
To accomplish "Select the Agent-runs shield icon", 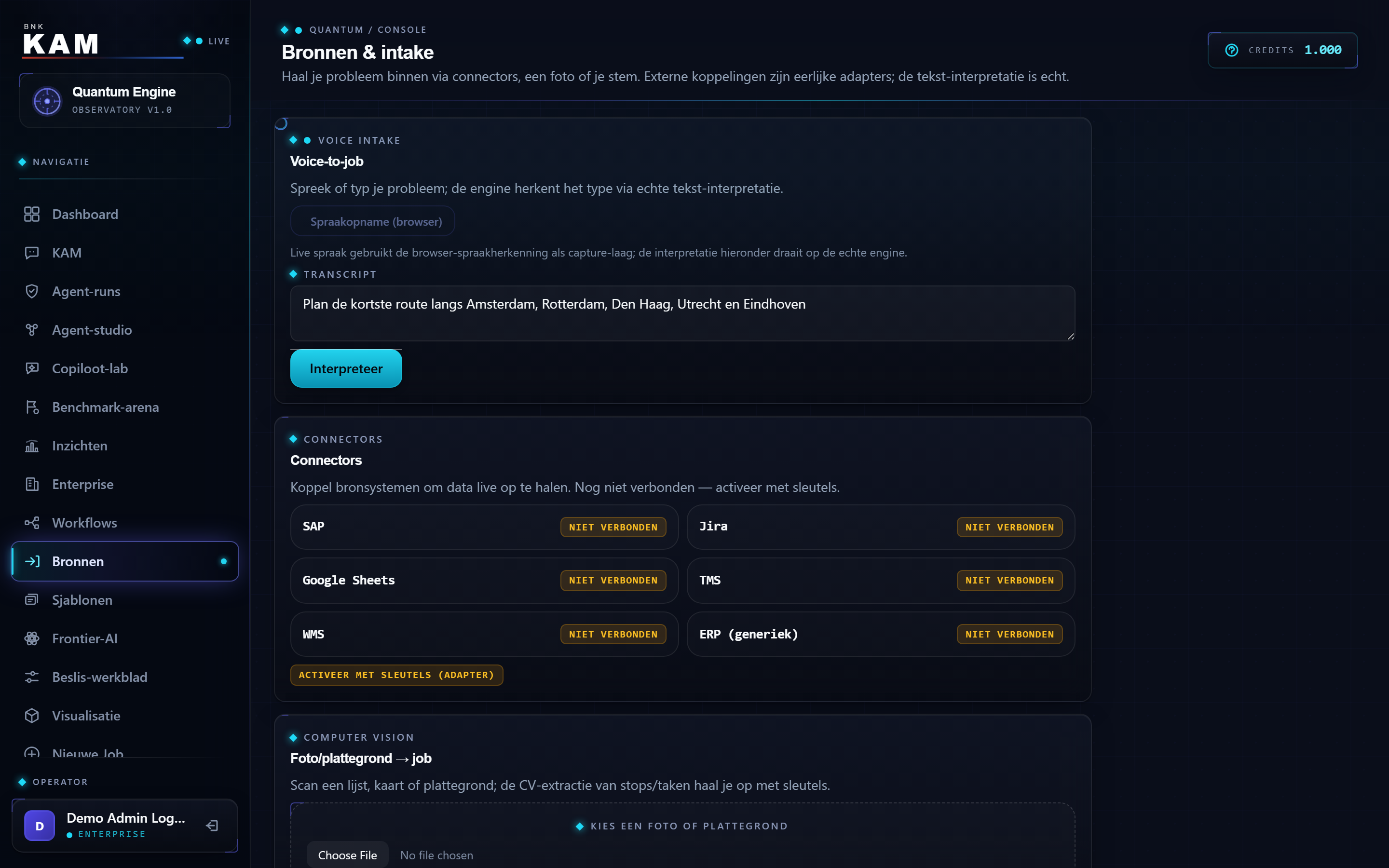I will [x=31, y=291].
